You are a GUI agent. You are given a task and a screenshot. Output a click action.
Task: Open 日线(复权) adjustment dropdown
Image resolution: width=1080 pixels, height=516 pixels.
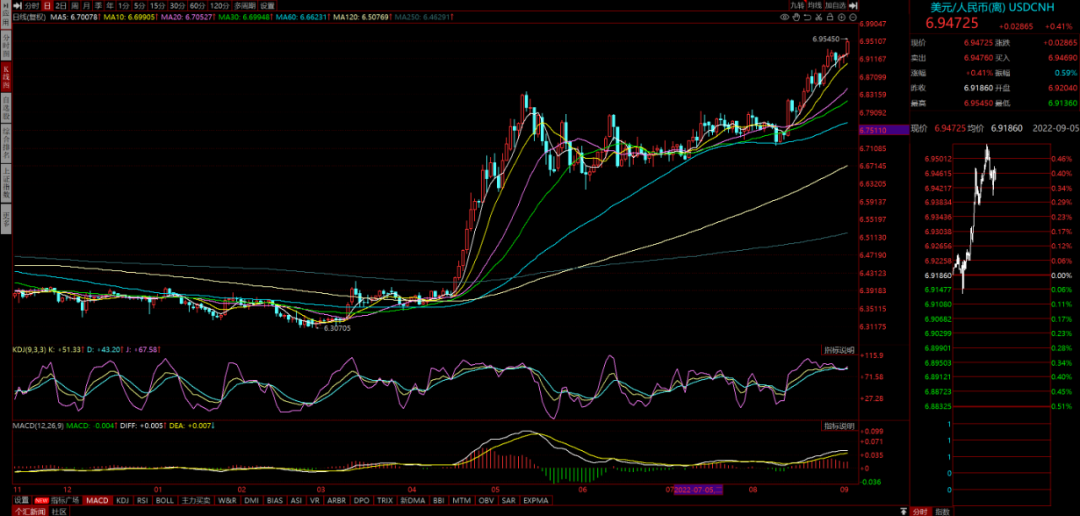28,17
